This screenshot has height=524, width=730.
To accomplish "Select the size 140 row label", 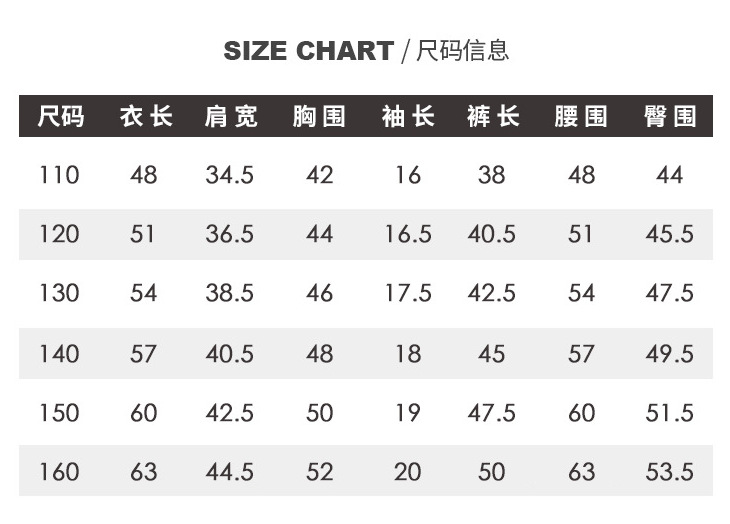I will coord(59,353).
